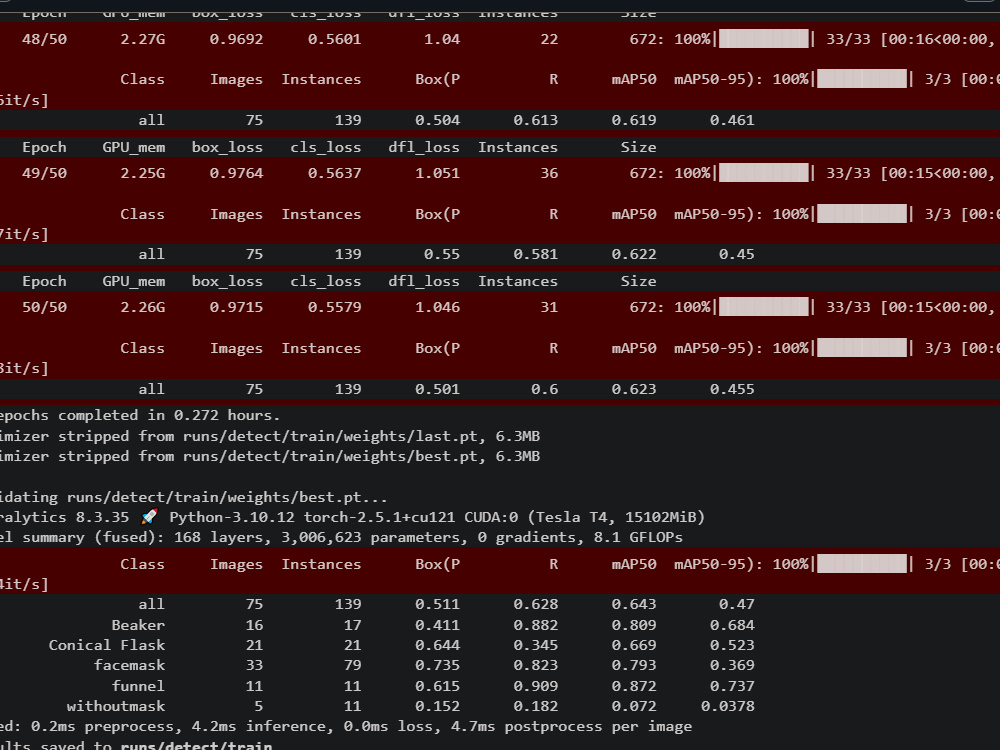Click Beaker mAP50 value '0.809'

click(x=634, y=625)
